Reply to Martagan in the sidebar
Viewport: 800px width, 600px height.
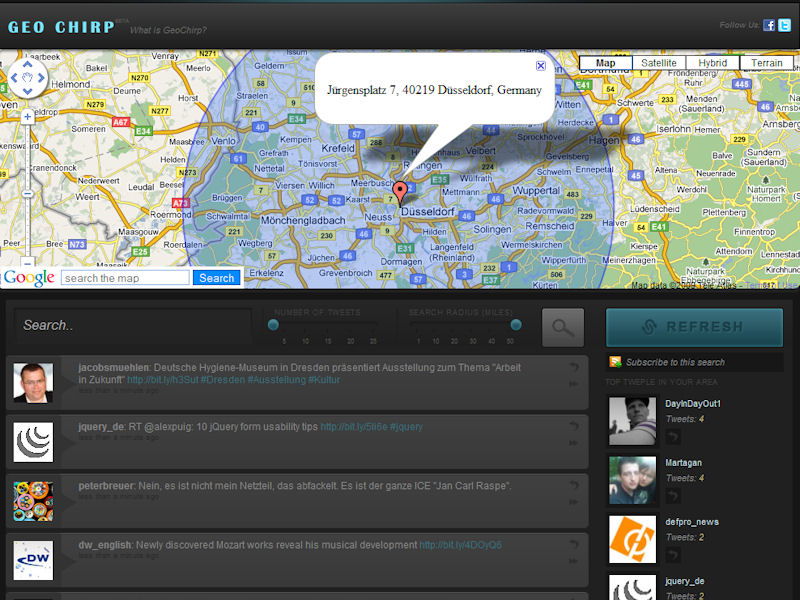pyautogui.click(x=673, y=496)
